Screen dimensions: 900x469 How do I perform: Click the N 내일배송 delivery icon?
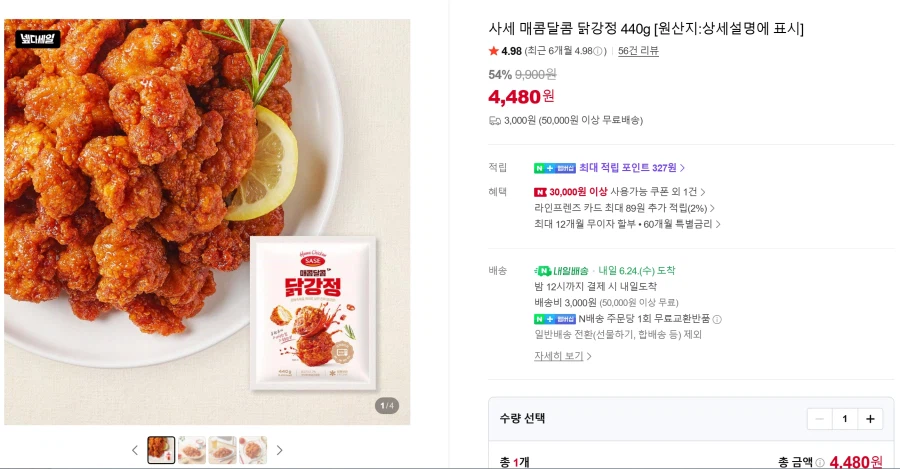click(x=561, y=270)
